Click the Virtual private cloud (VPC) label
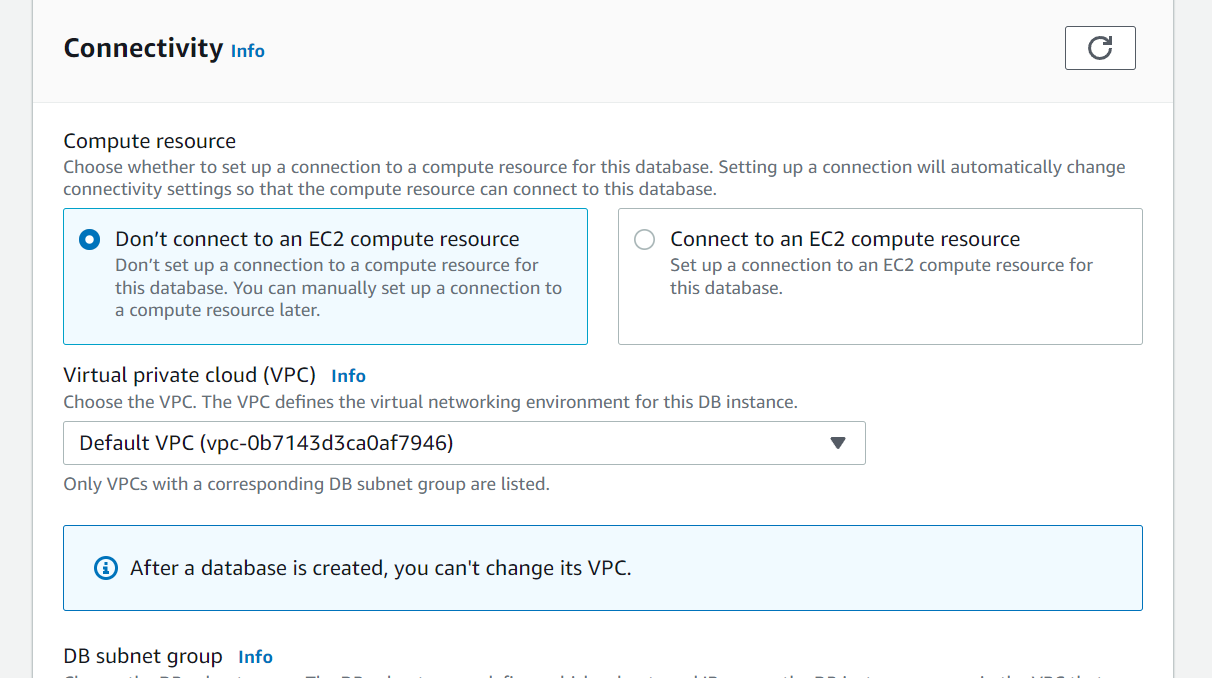 coord(190,375)
